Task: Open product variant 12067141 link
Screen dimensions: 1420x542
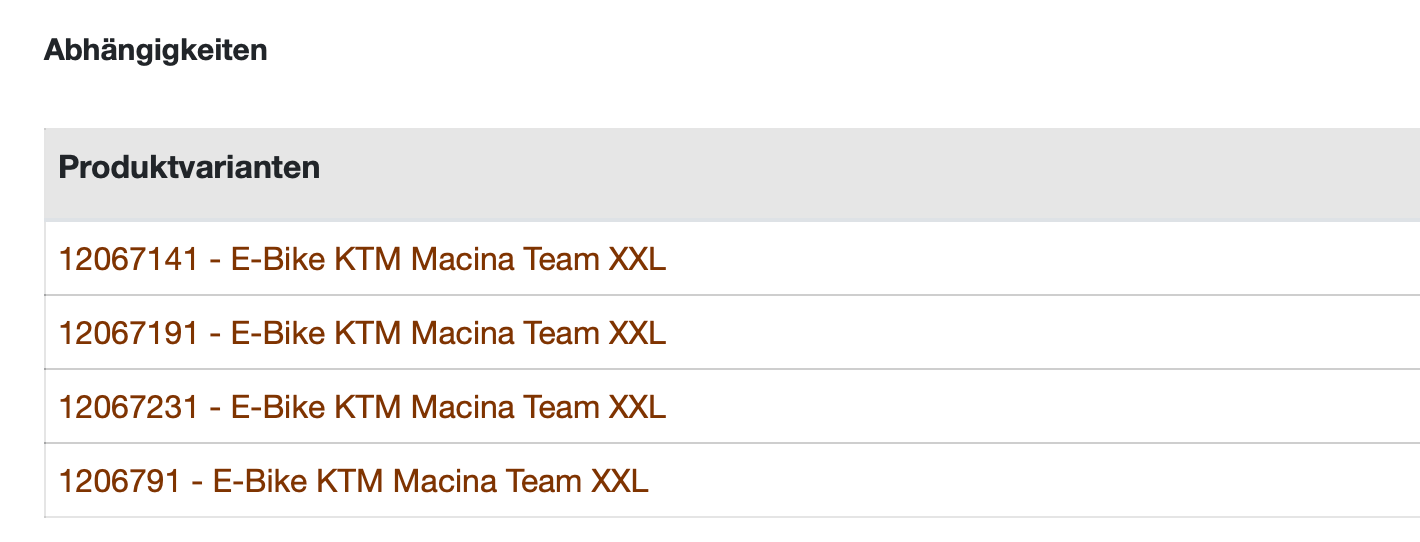Action: pos(362,260)
